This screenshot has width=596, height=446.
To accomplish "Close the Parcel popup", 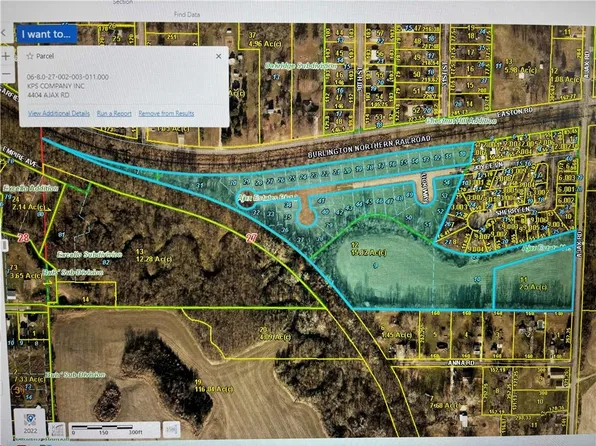I will point(219,56).
